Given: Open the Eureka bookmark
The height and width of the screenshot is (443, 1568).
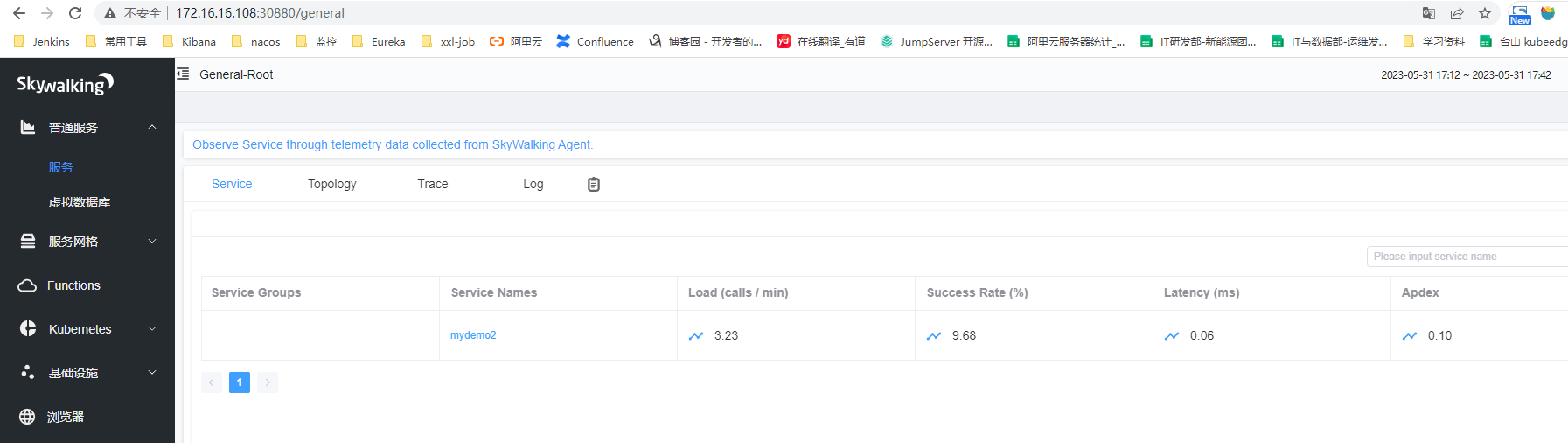Looking at the screenshot, I should 379,41.
